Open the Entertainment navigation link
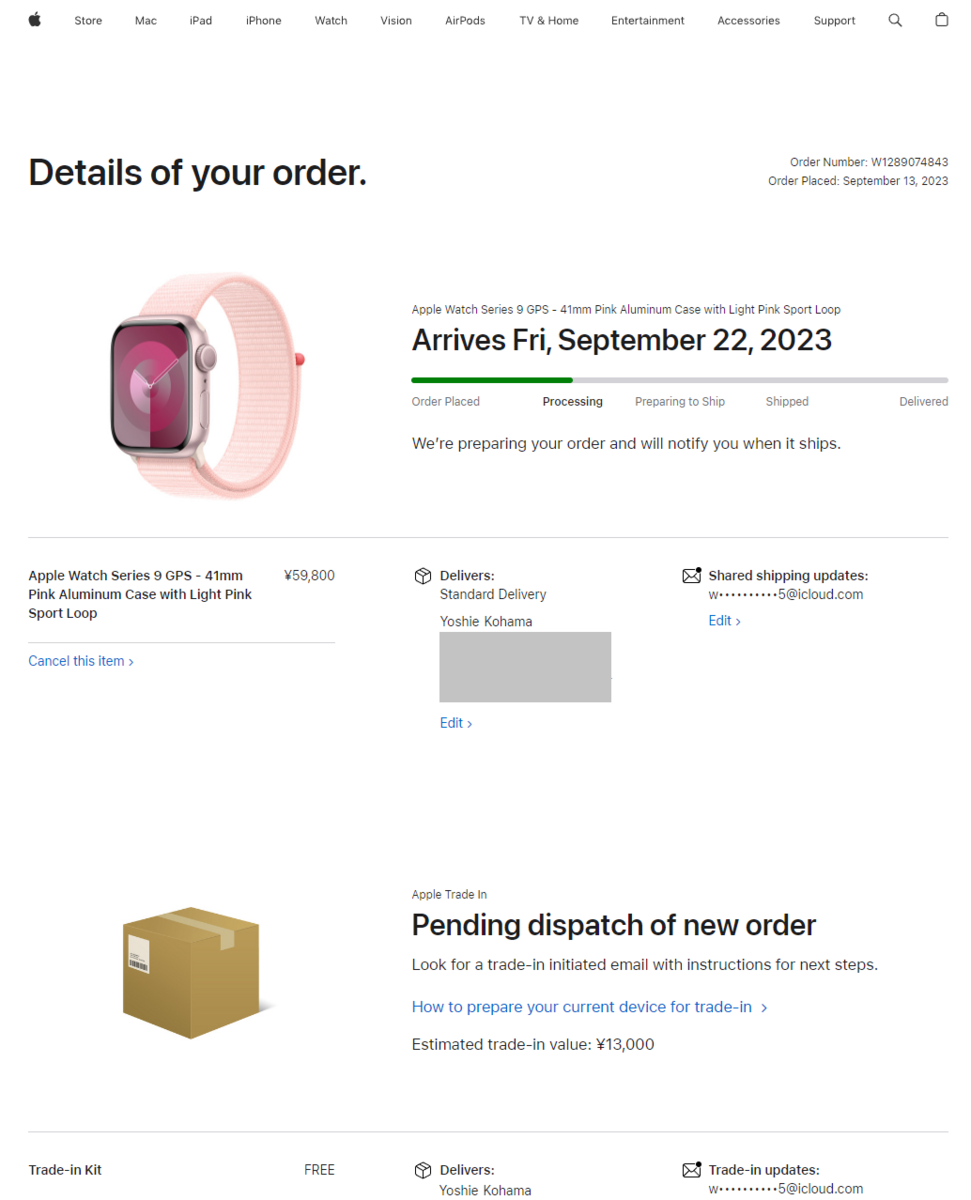971x1200 pixels. 647,20
